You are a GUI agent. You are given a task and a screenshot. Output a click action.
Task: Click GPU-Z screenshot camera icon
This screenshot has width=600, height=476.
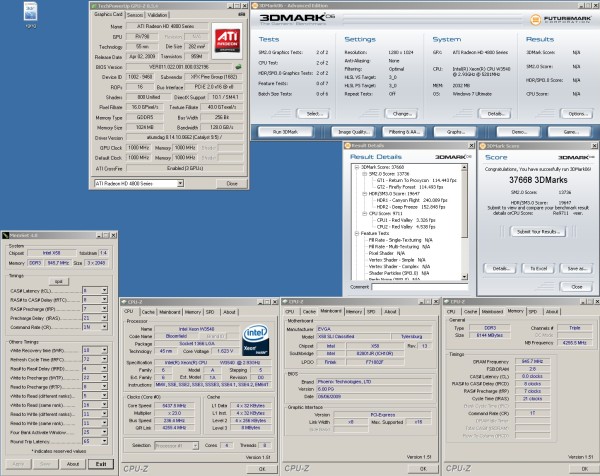click(x=241, y=15)
